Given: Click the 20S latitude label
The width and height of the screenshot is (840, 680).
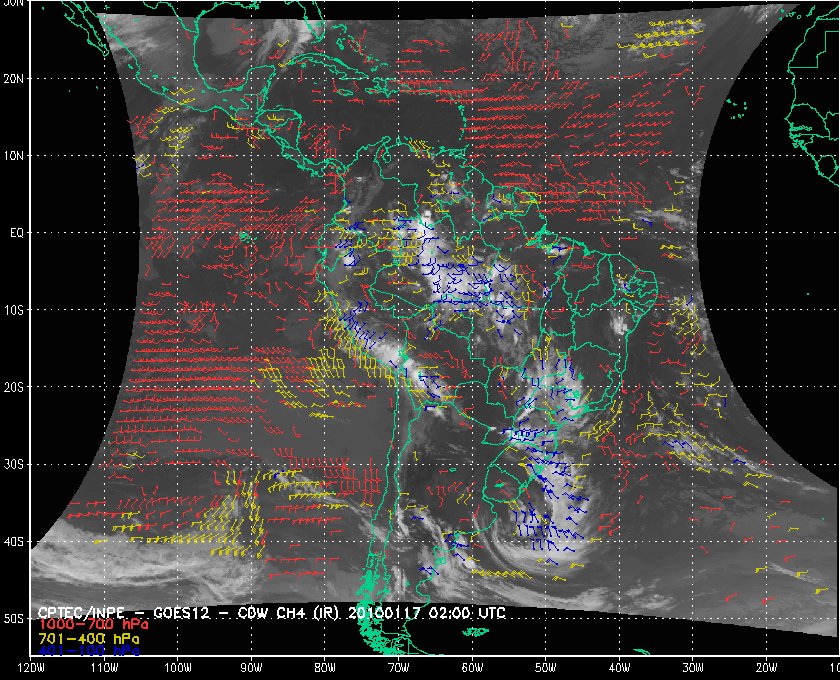Looking at the screenshot, I should click(14, 387).
